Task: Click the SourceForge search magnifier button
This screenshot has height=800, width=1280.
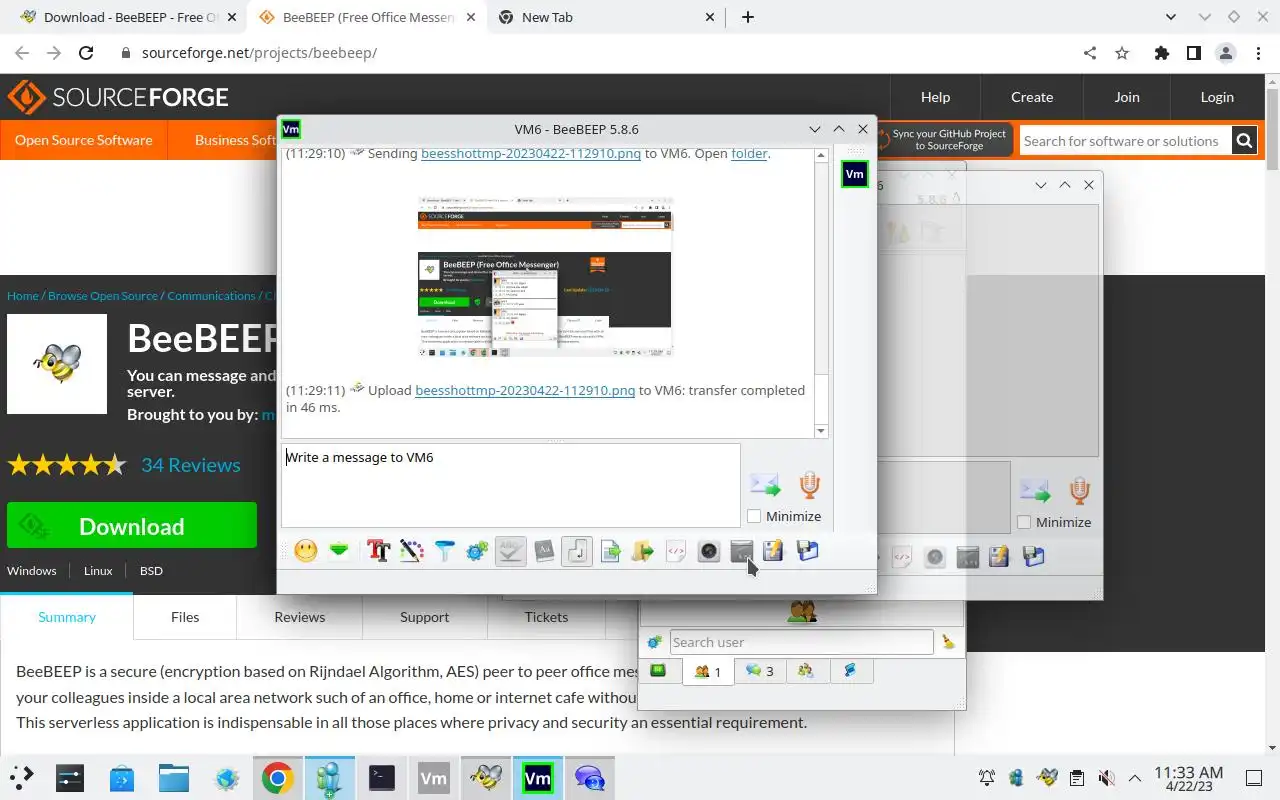Action: [1244, 141]
